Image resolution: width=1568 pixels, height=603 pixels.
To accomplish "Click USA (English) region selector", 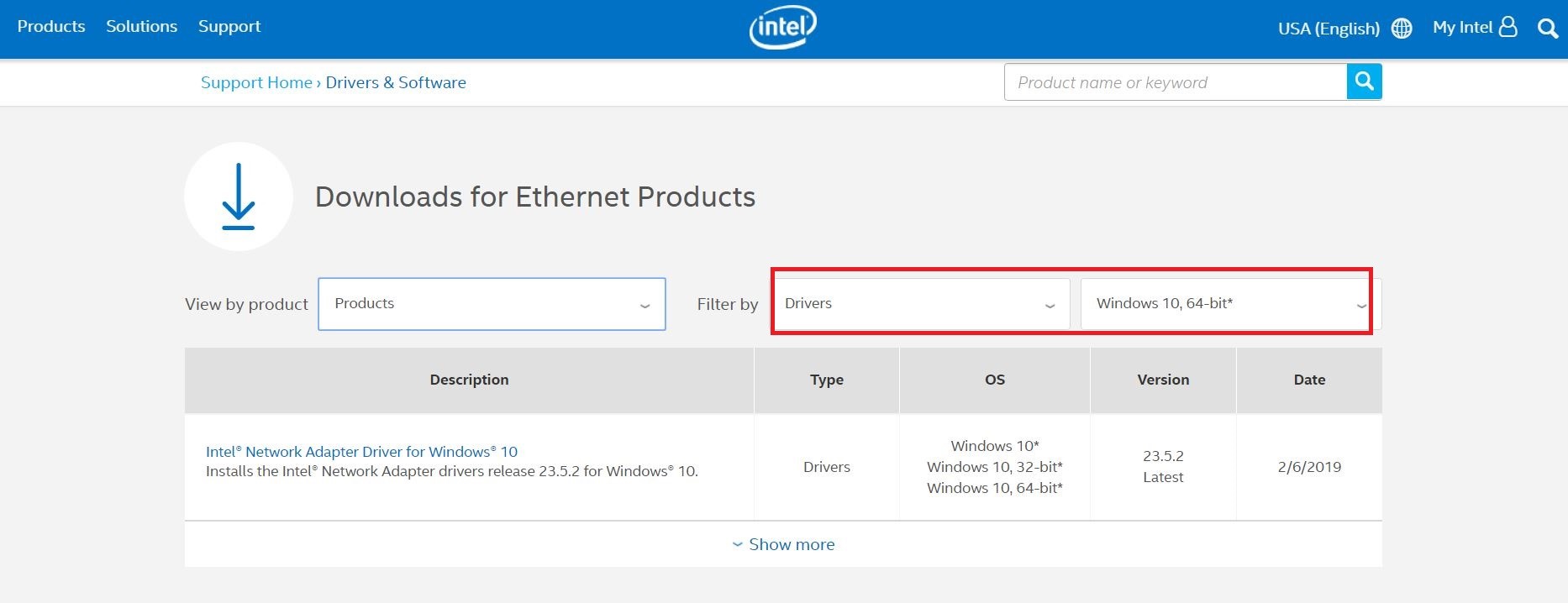I will pyautogui.click(x=1328, y=29).
